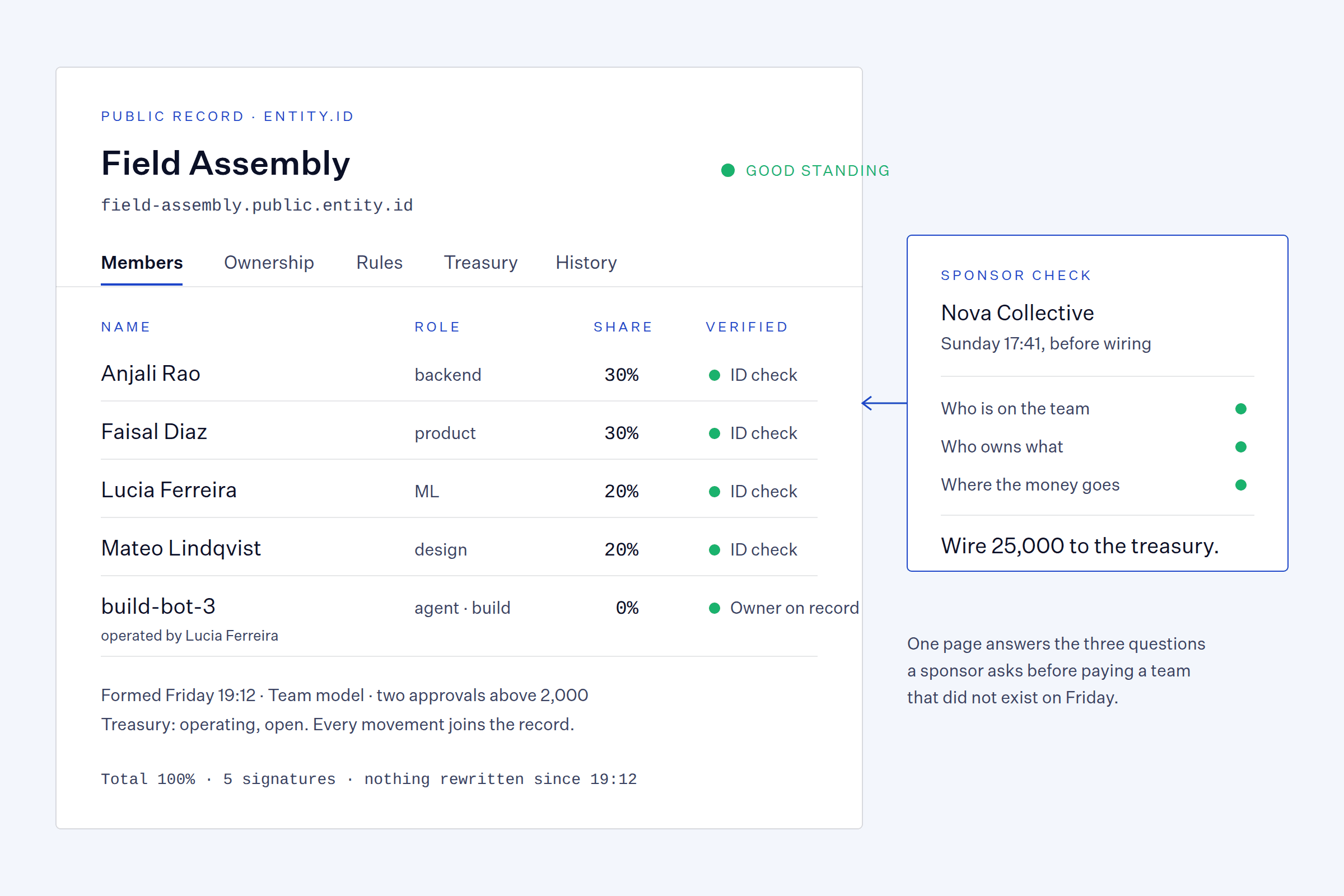Screen dimensions: 1344x896
Task: Click the 0% share value
Action: coord(627,608)
